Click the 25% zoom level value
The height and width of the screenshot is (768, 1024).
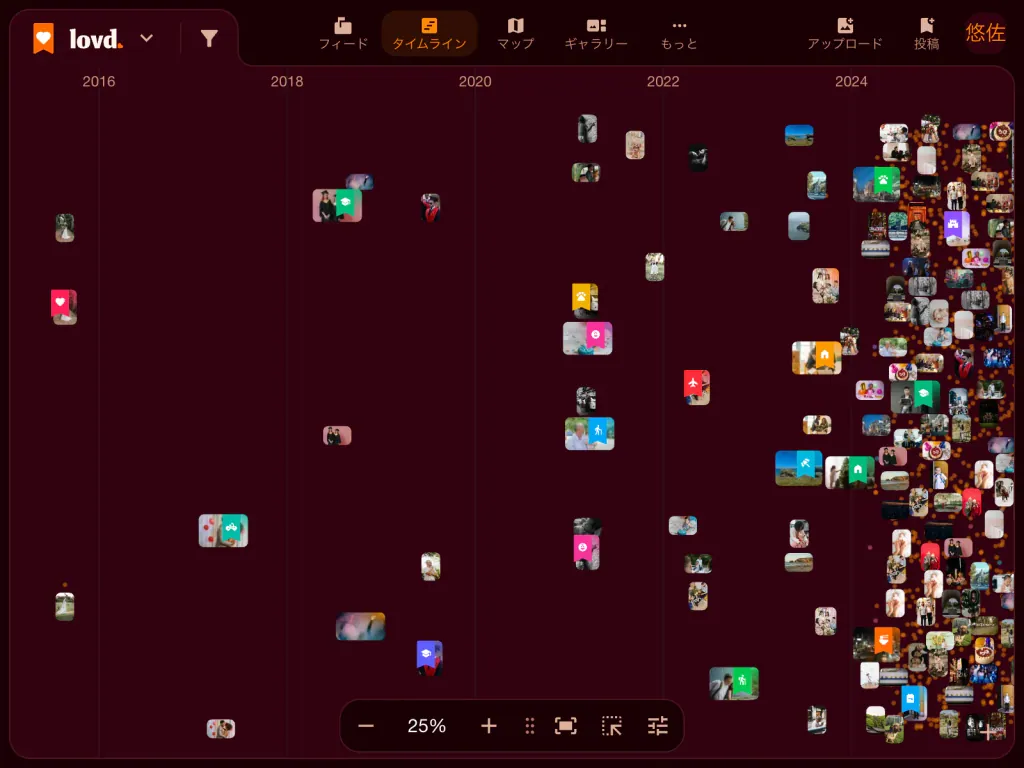pos(426,726)
